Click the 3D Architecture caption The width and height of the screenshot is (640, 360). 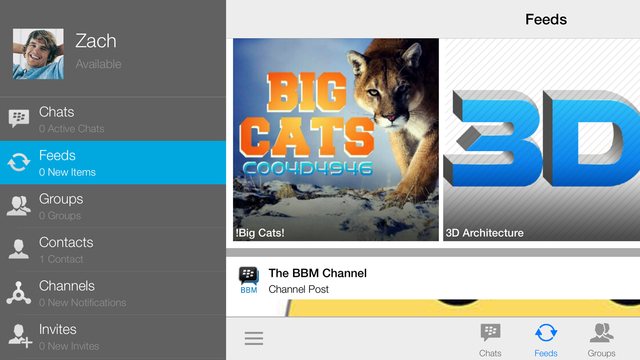tap(484, 233)
